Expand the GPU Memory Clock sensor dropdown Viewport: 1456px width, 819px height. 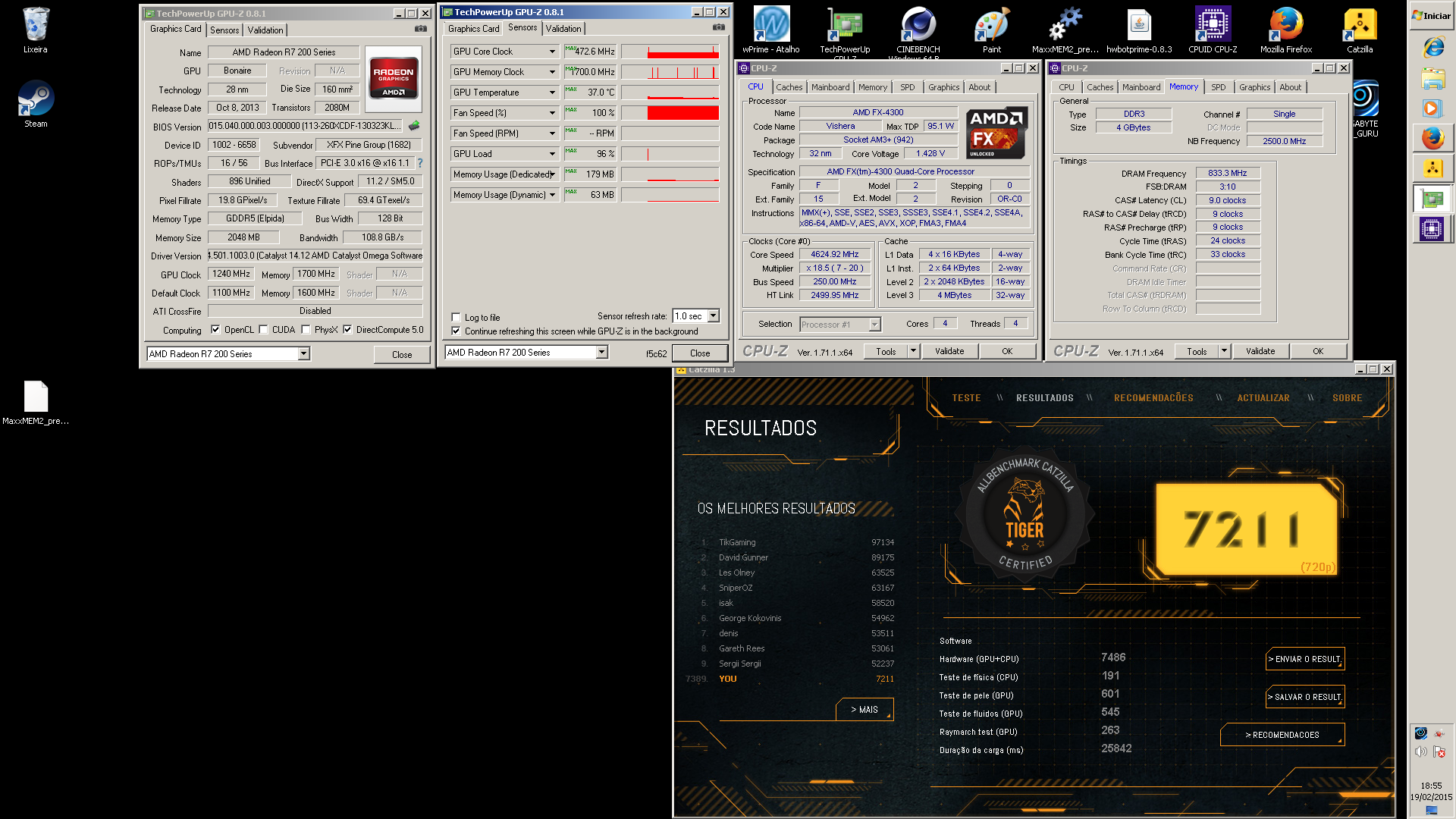(x=552, y=72)
